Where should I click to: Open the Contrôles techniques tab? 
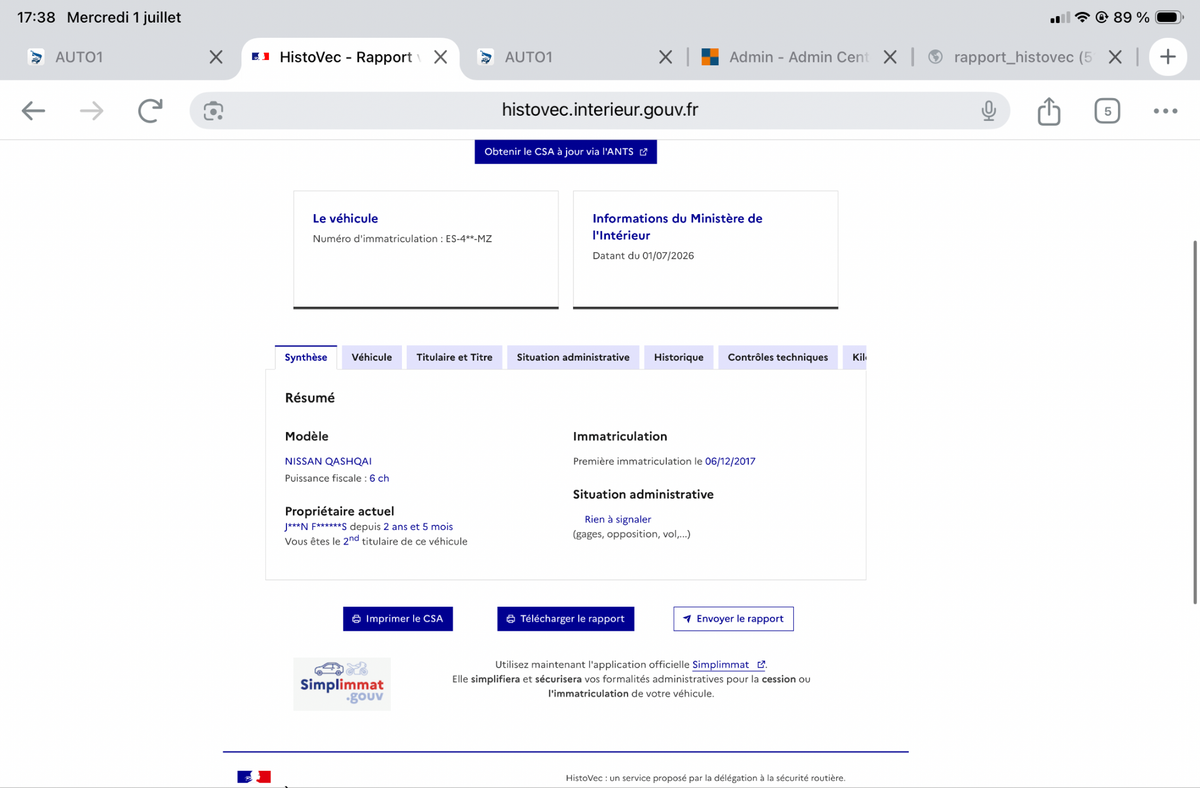coord(778,357)
